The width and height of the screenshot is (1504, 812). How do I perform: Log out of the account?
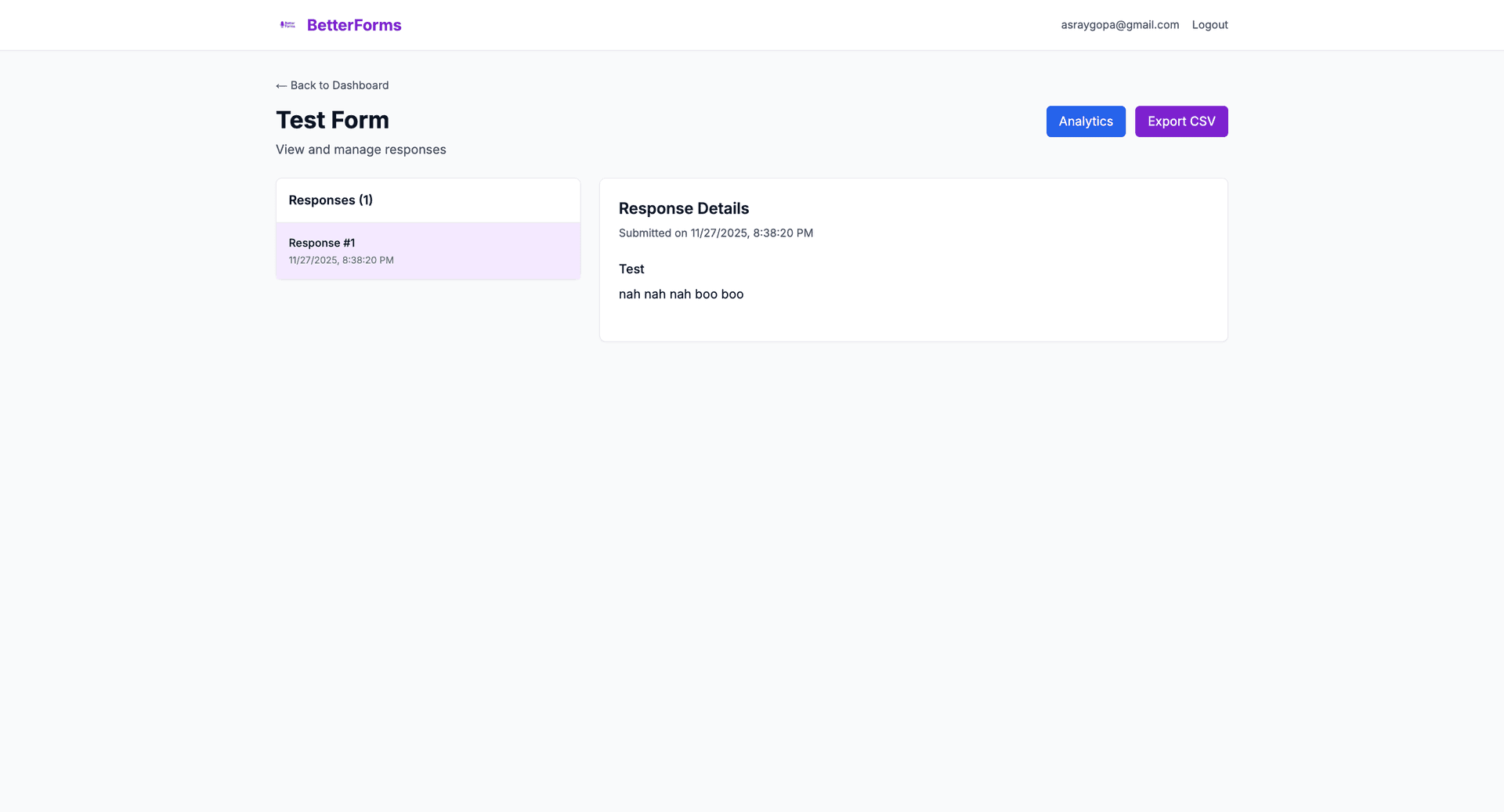click(1209, 24)
